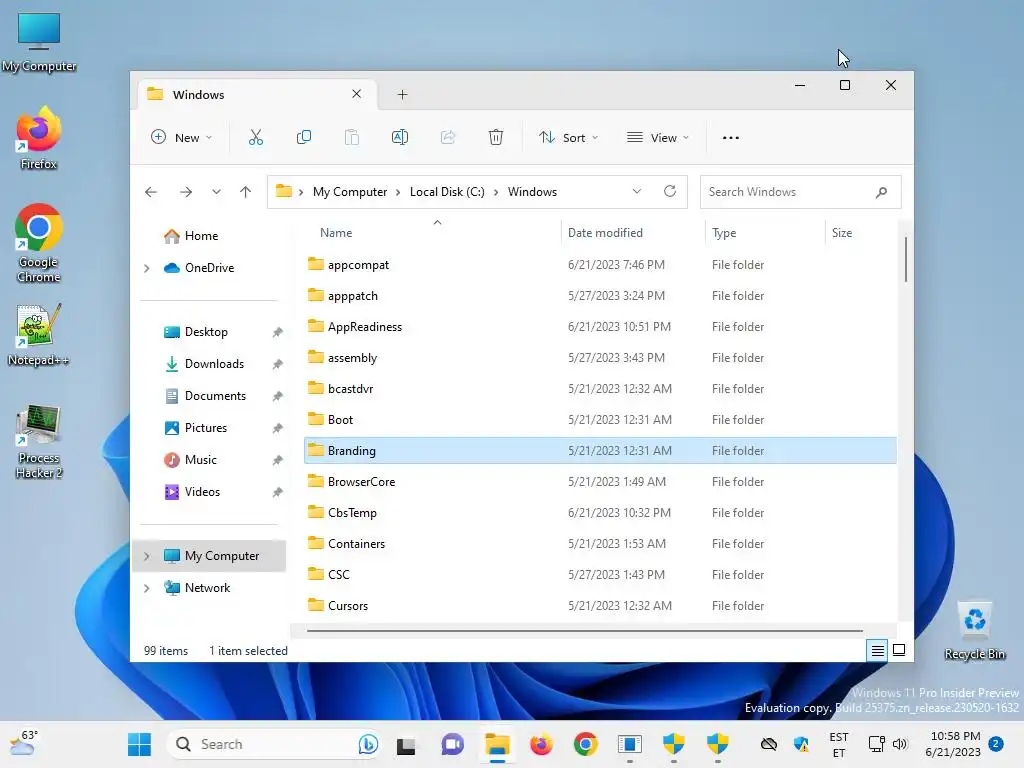Click the Copy icon in toolbar
This screenshot has width=1024, height=768.
304,137
